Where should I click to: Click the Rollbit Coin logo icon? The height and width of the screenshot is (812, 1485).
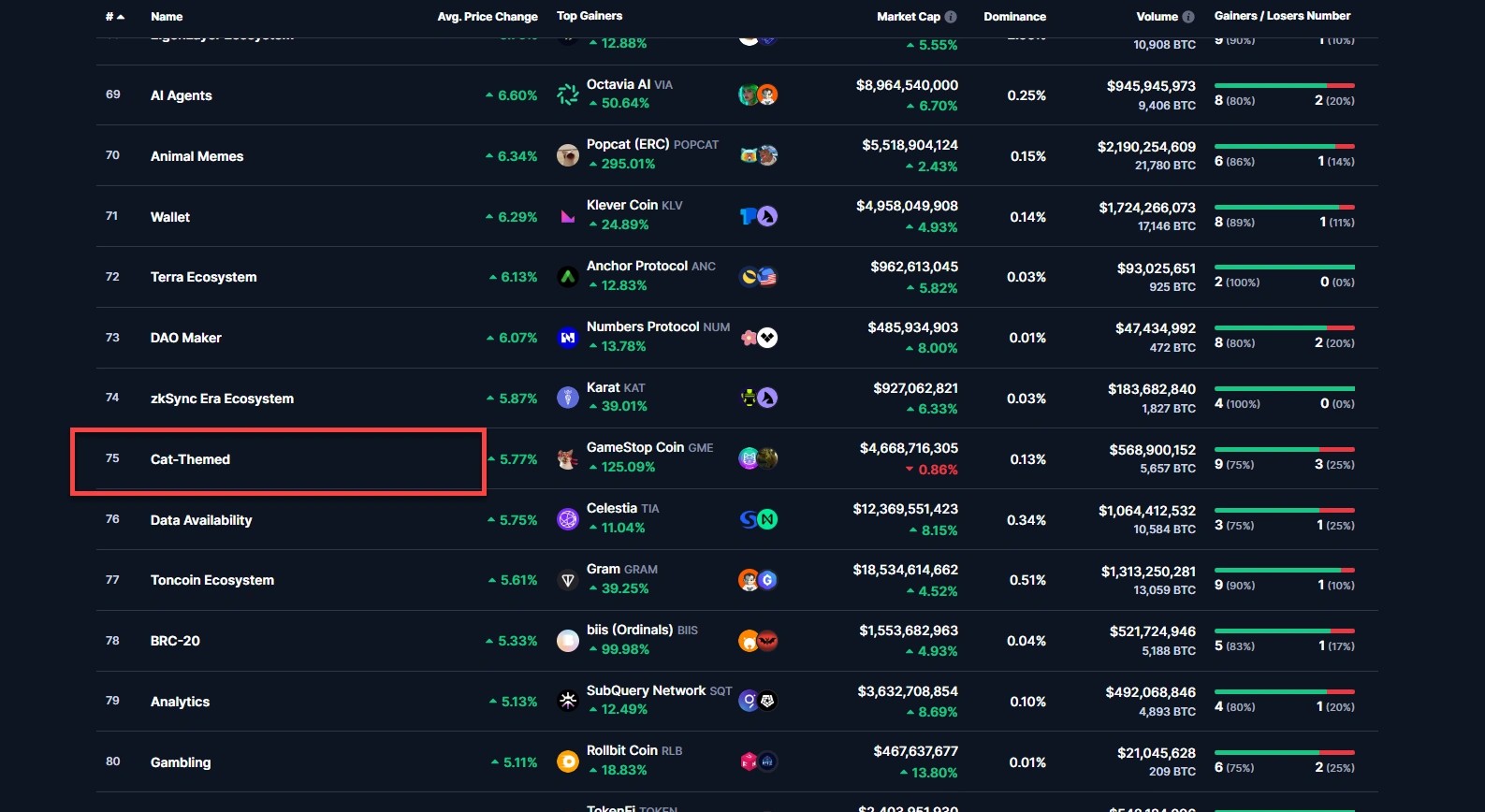(568, 761)
